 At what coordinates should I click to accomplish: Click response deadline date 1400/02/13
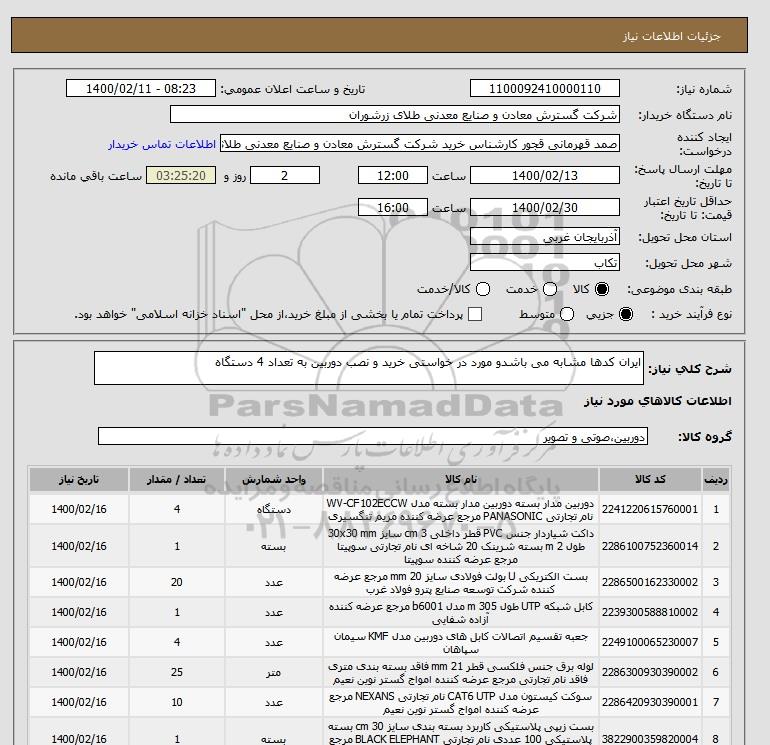coord(545,175)
